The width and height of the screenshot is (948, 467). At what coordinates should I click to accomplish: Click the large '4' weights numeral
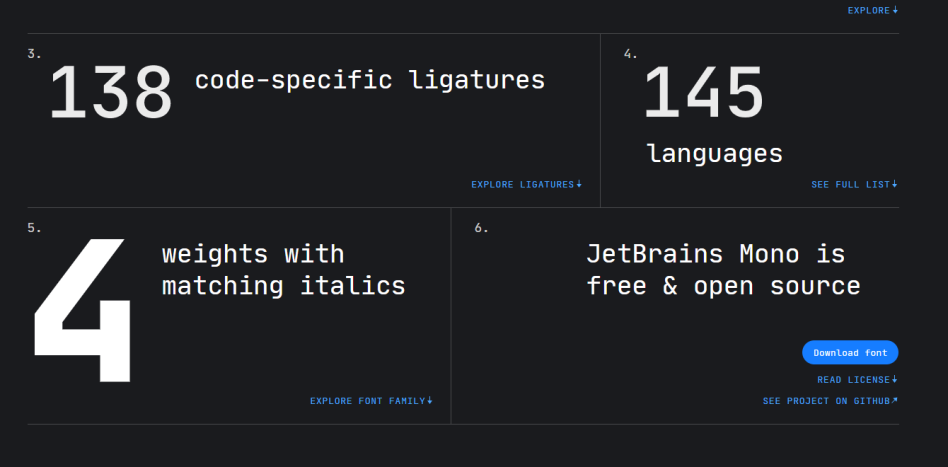[x=82, y=310]
